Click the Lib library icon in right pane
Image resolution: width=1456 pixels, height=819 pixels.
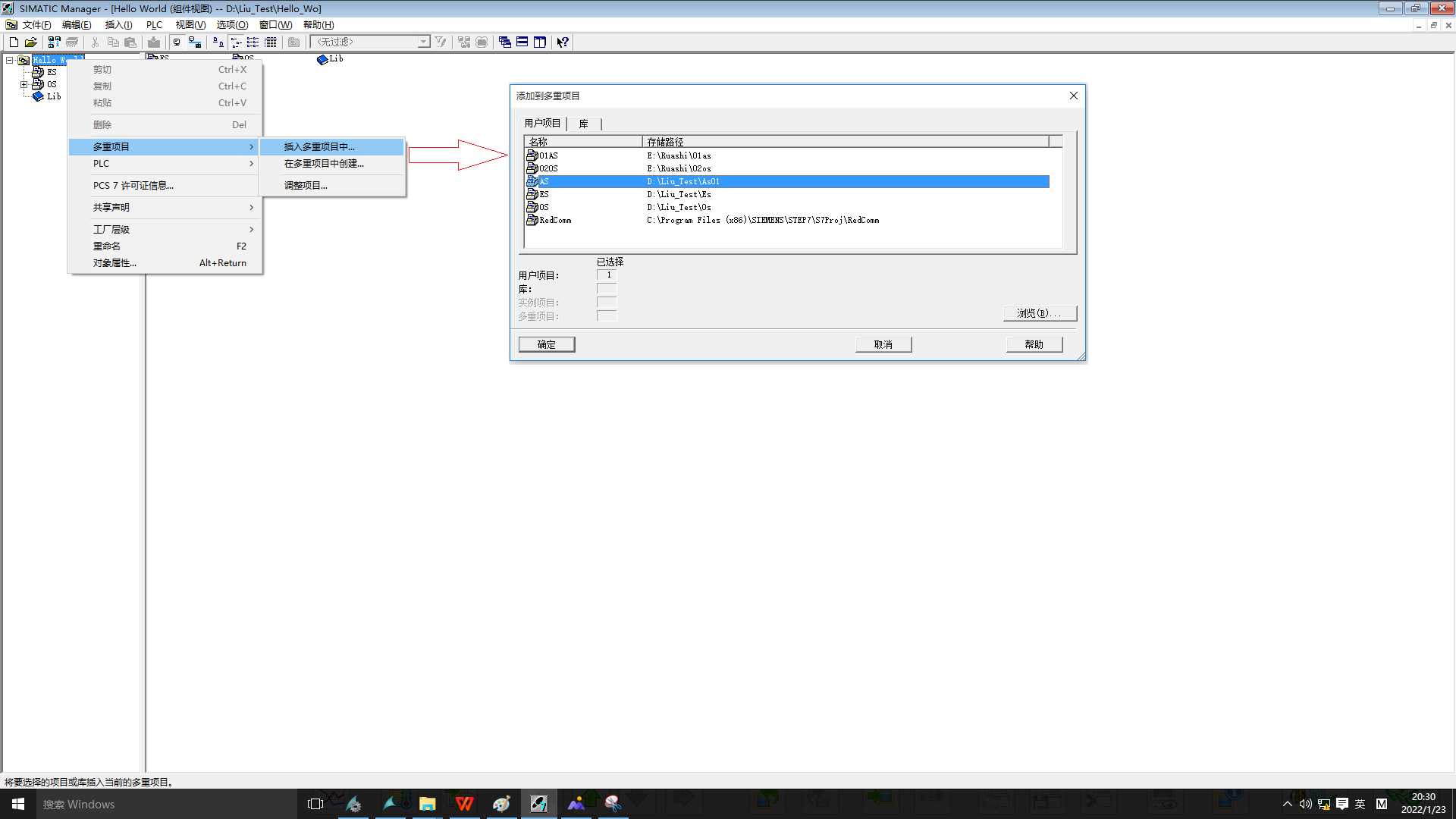point(323,59)
